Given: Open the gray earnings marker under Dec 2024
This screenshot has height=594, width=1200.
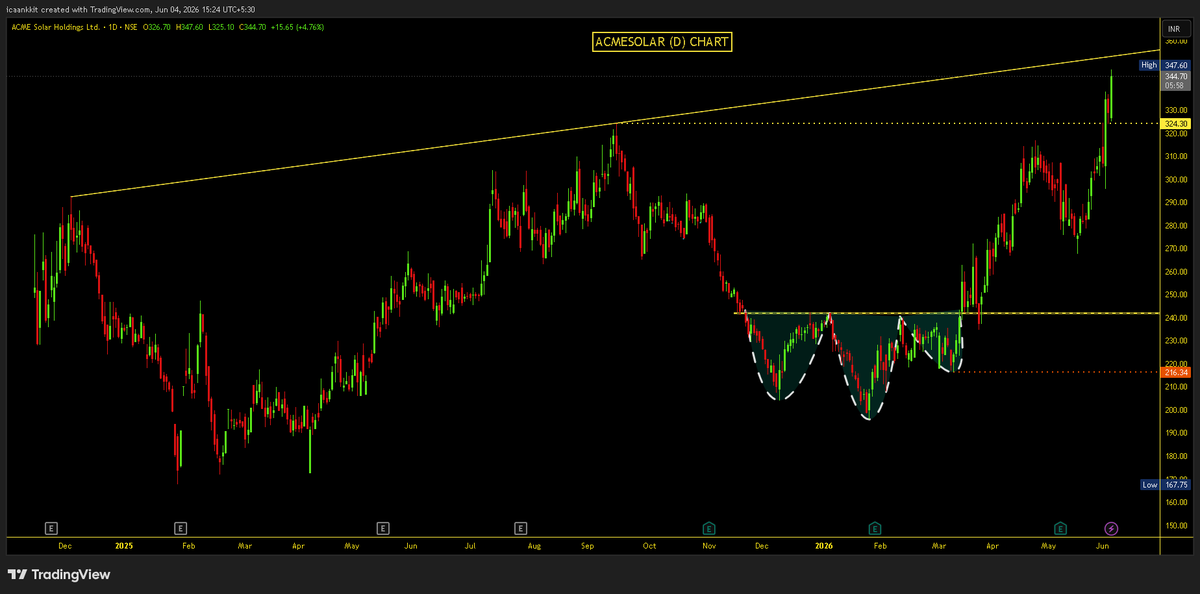Looking at the screenshot, I should 52,527.
